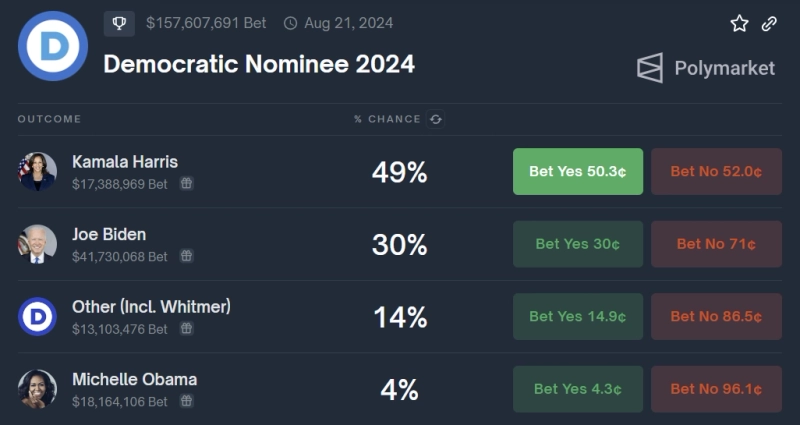The image size is (800, 425).
Task: Click the gift icon under Other (Incl. Whitmer)
Action: tap(187, 329)
